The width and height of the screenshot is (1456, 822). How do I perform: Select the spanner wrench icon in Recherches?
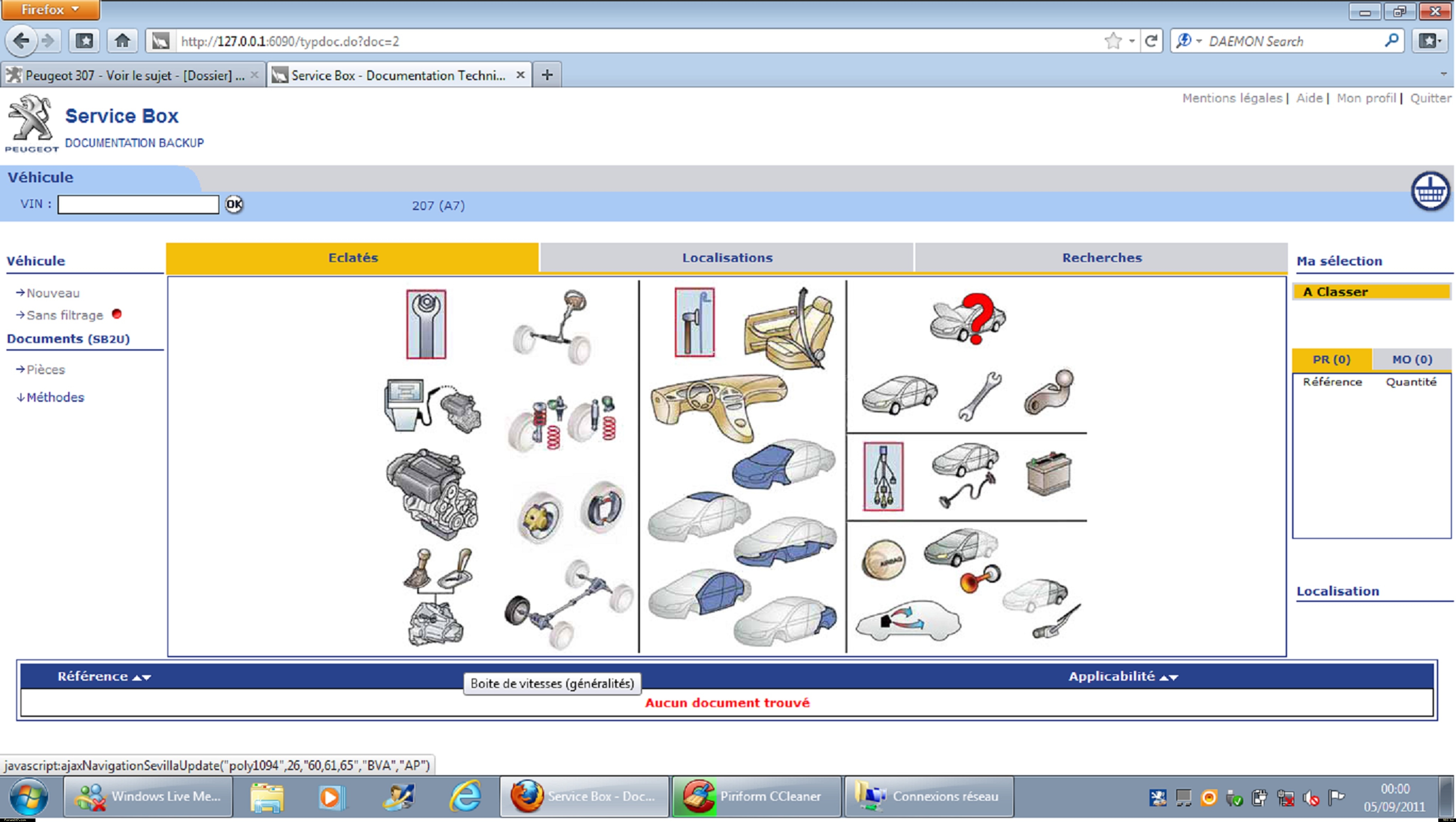click(980, 396)
